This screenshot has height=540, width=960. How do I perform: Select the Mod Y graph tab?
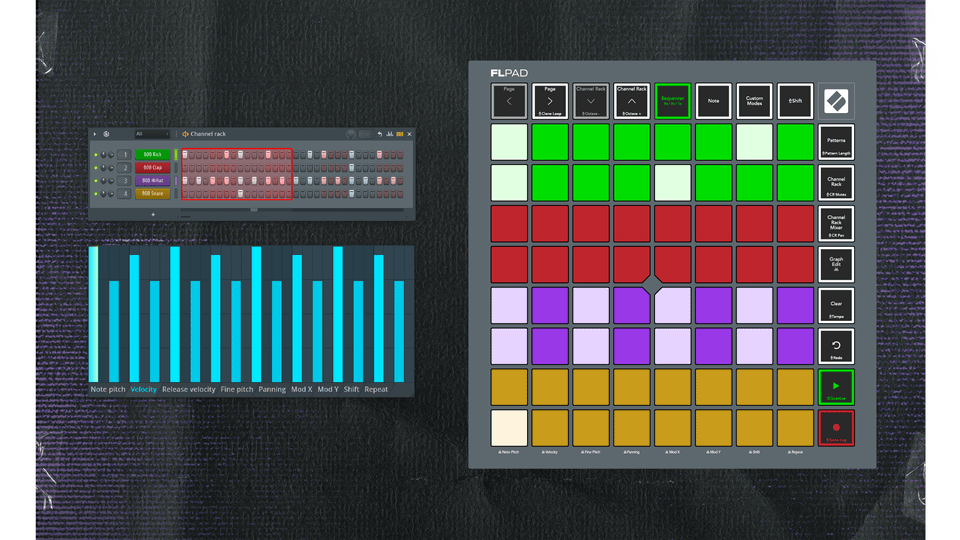coord(328,389)
